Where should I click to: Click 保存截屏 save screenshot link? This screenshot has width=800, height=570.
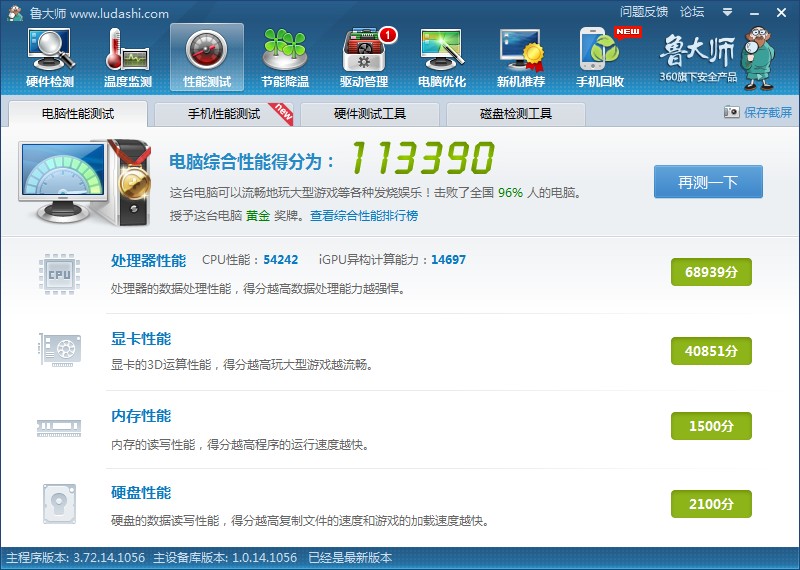point(767,112)
